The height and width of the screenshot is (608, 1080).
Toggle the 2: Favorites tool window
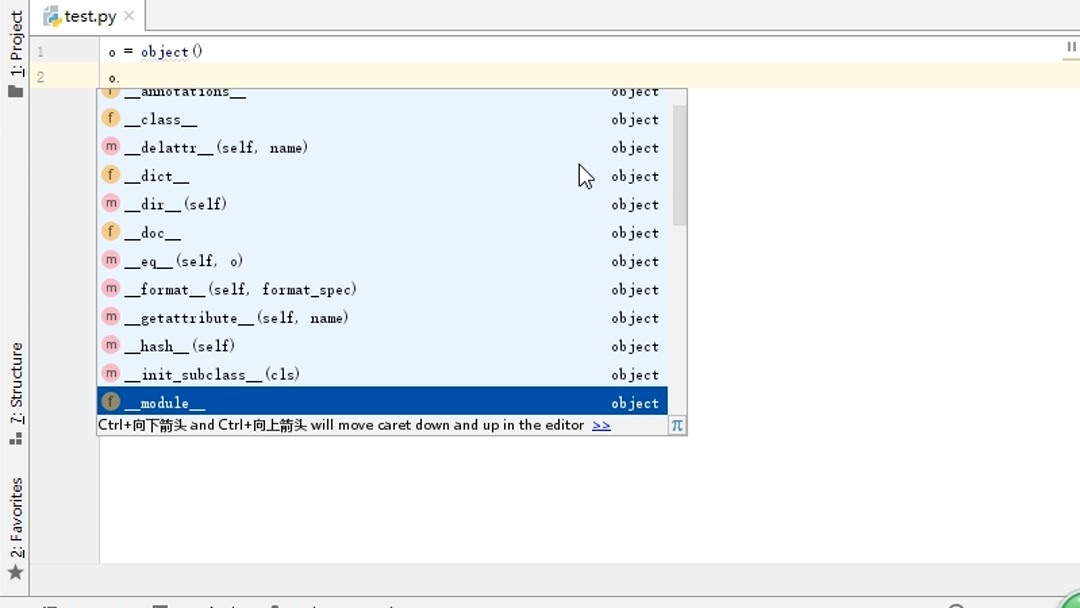(x=14, y=518)
